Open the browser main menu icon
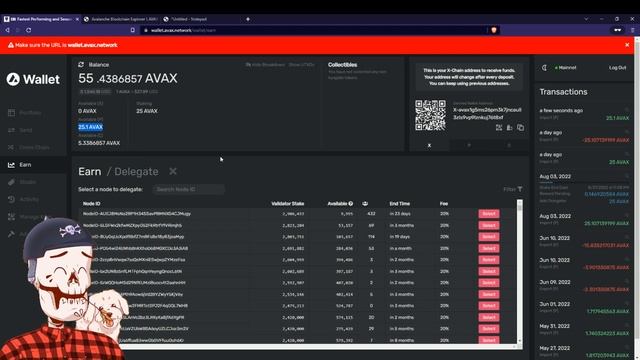The width and height of the screenshot is (640, 360). (x=633, y=30)
